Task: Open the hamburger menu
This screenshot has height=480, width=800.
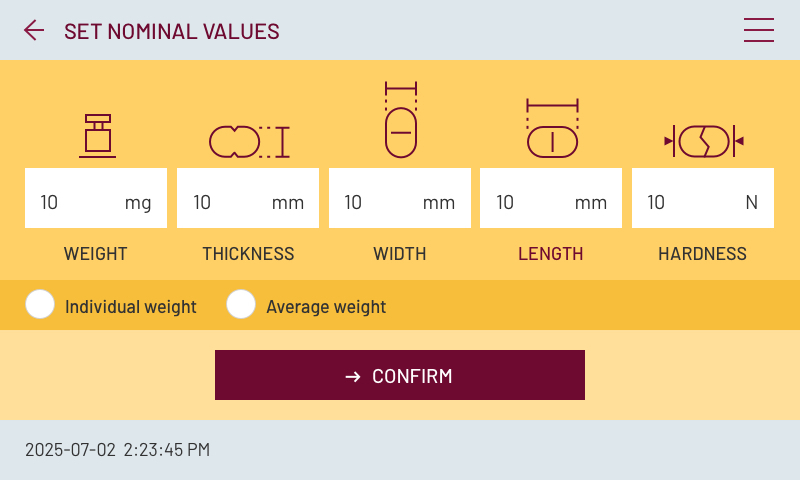Action: click(759, 31)
